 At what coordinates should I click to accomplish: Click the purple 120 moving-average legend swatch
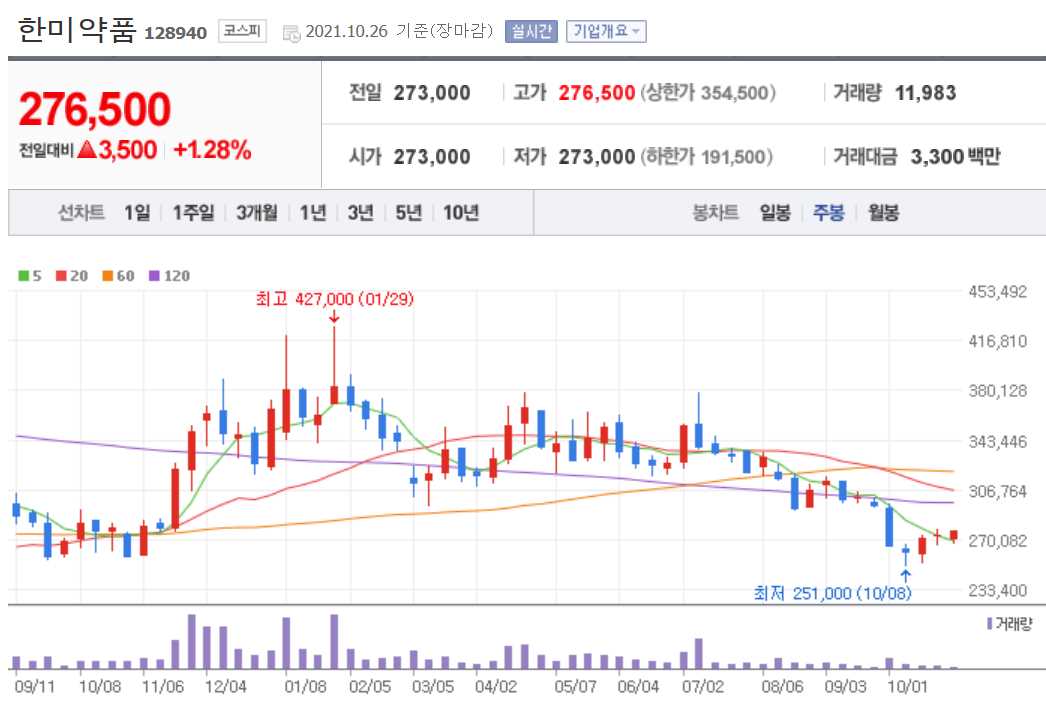[154, 275]
